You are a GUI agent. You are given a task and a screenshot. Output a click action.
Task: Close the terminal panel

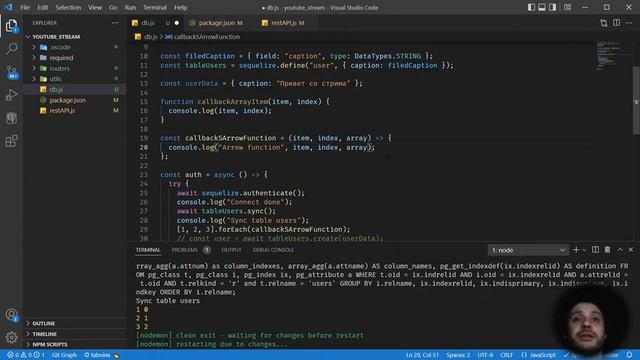[631, 250]
